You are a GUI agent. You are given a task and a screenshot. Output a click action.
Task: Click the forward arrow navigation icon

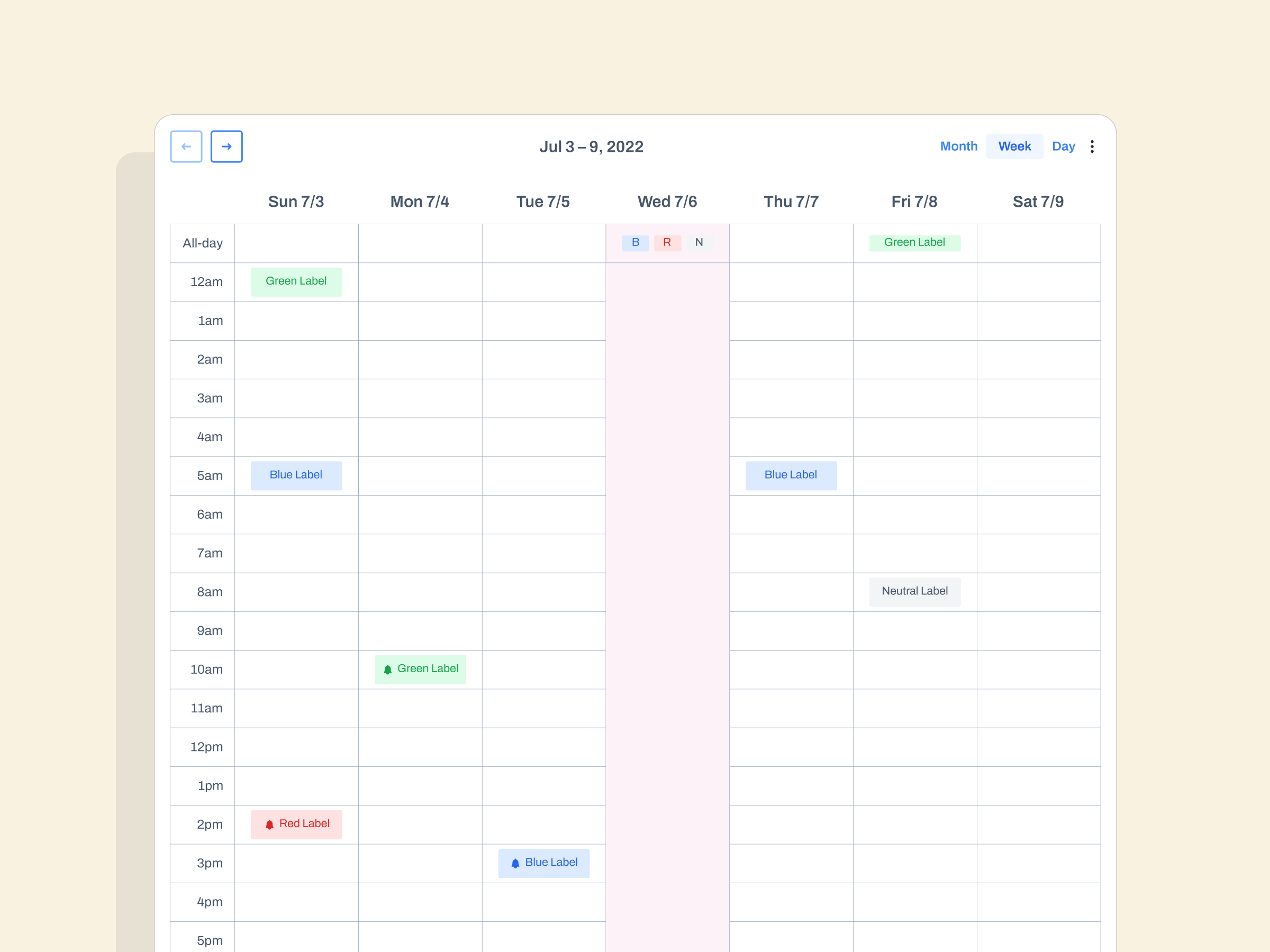point(226,147)
